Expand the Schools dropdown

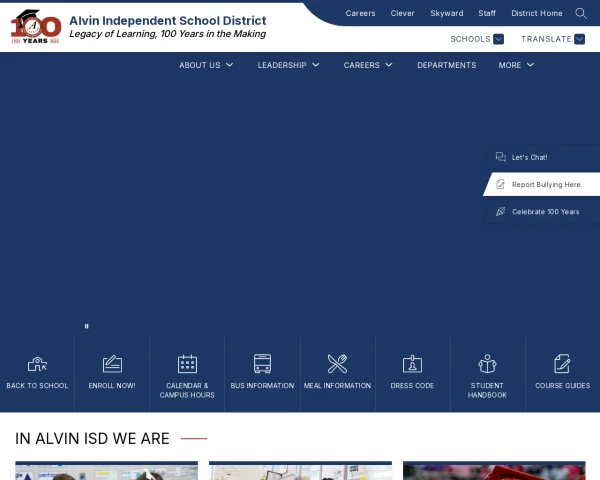[477, 39]
